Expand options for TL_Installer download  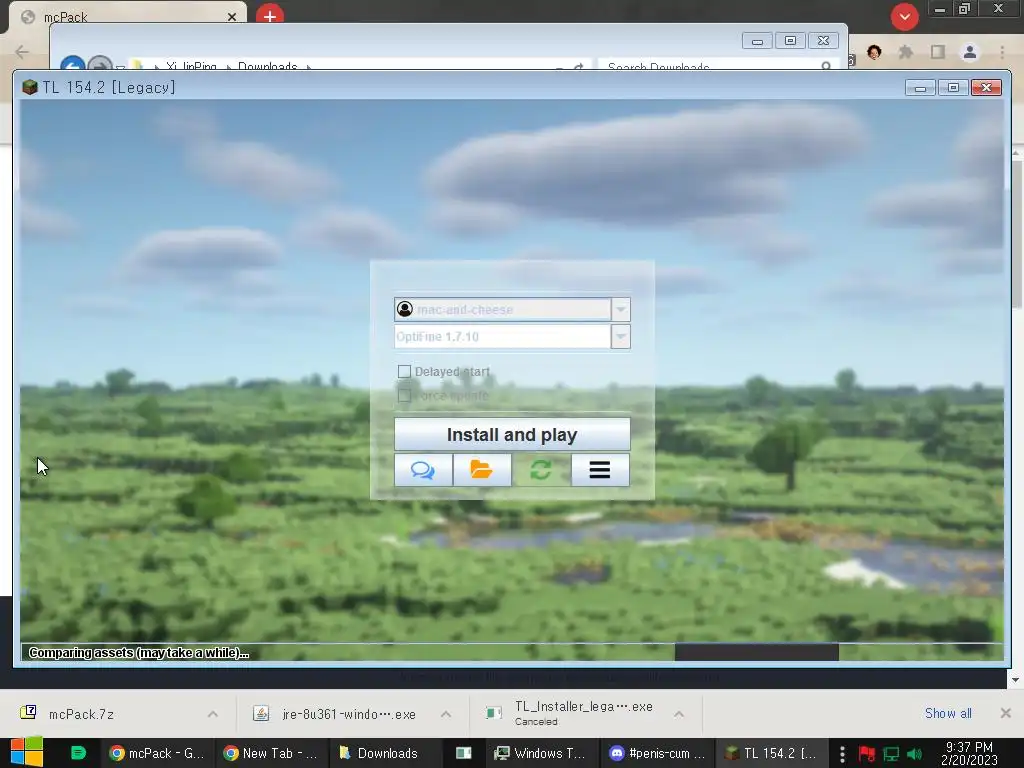click(x=679, y=714)
